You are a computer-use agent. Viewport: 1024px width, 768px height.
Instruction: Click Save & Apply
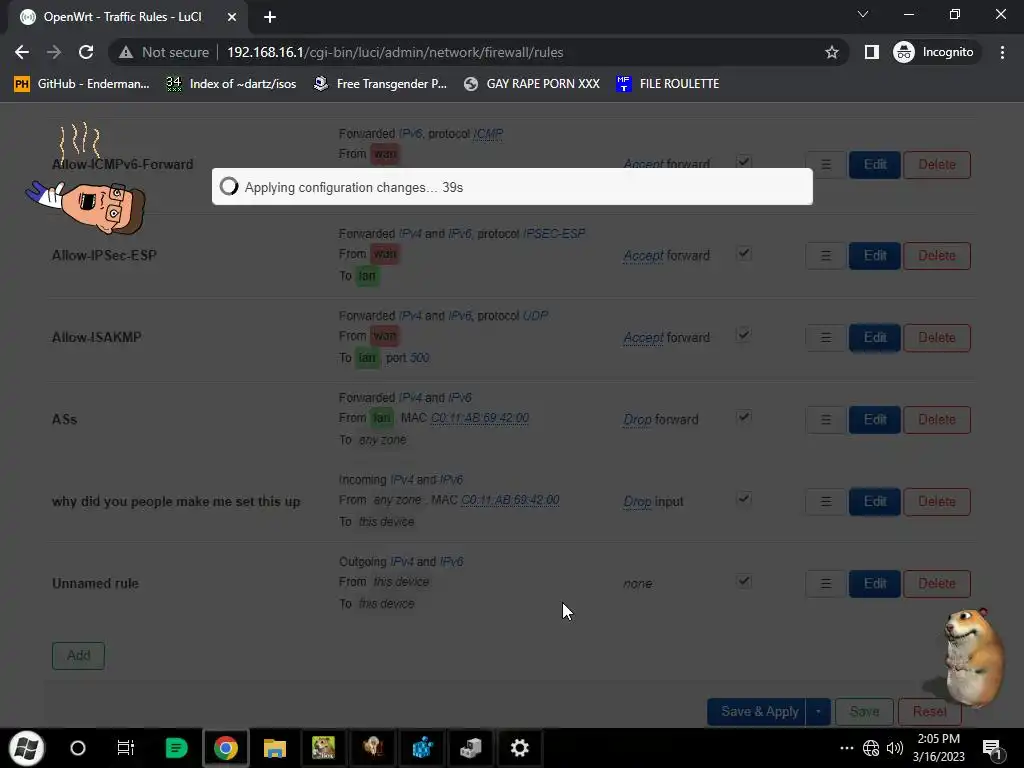[759, 712]
